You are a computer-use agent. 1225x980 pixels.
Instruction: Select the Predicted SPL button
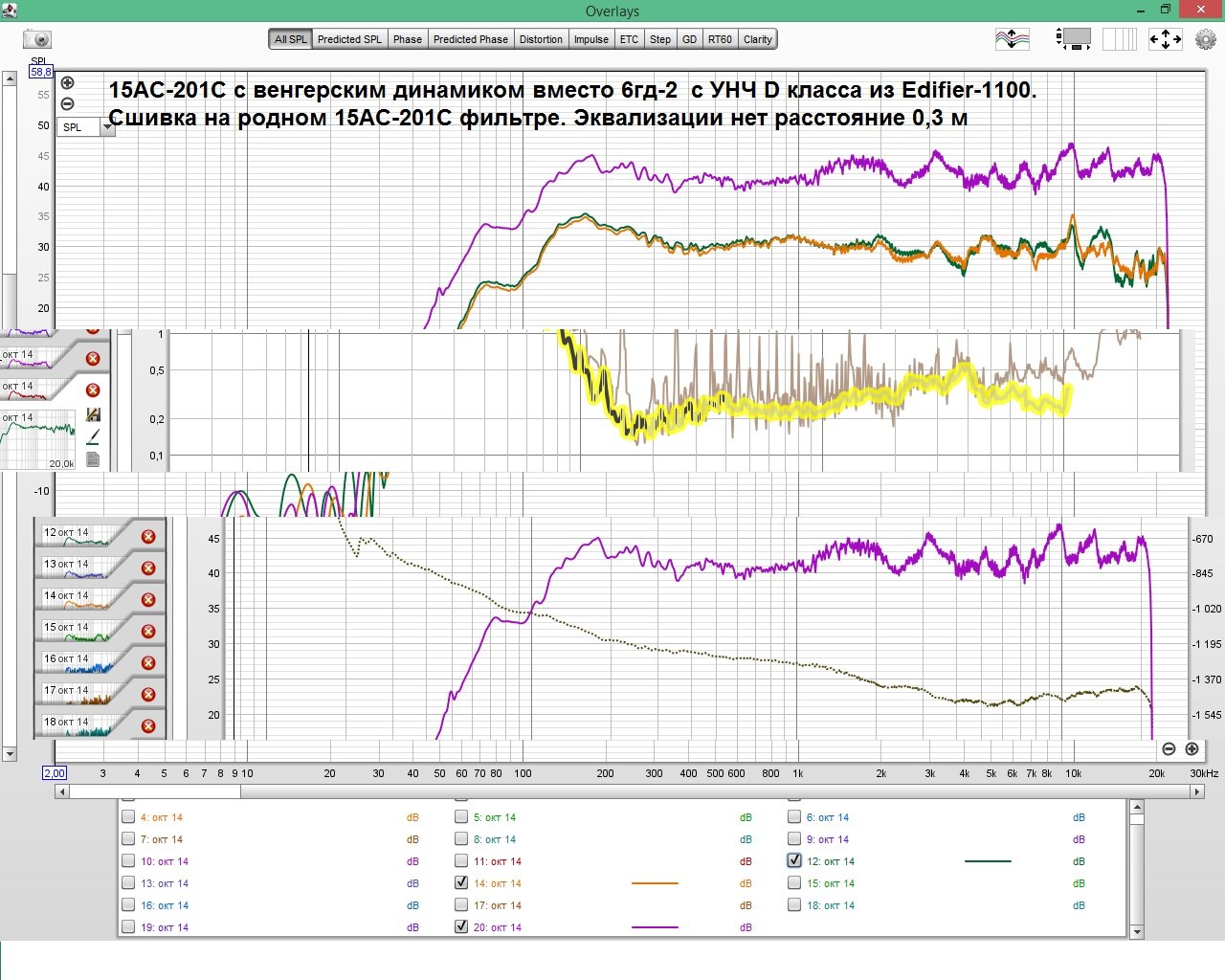[x=349, y=39]
